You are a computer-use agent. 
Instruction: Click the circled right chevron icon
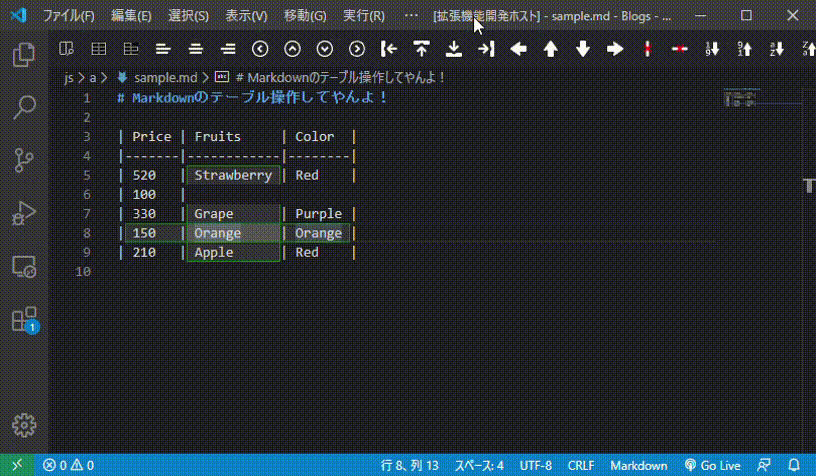[357, 49]
